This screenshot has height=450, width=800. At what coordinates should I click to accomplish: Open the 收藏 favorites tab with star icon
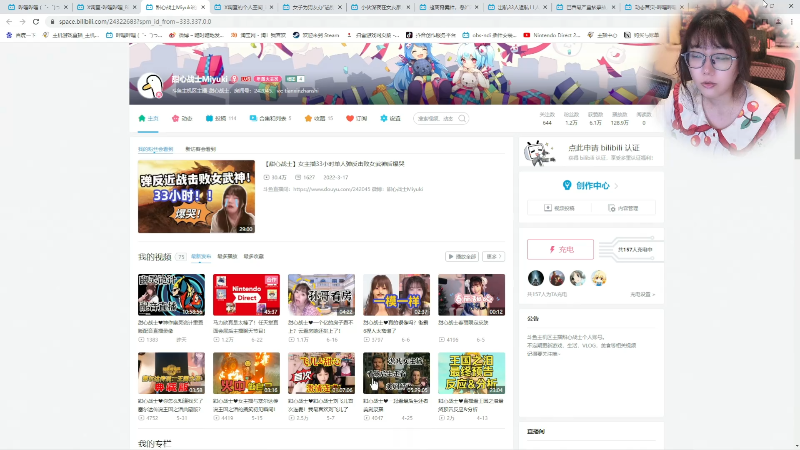[x=319, y=118]
